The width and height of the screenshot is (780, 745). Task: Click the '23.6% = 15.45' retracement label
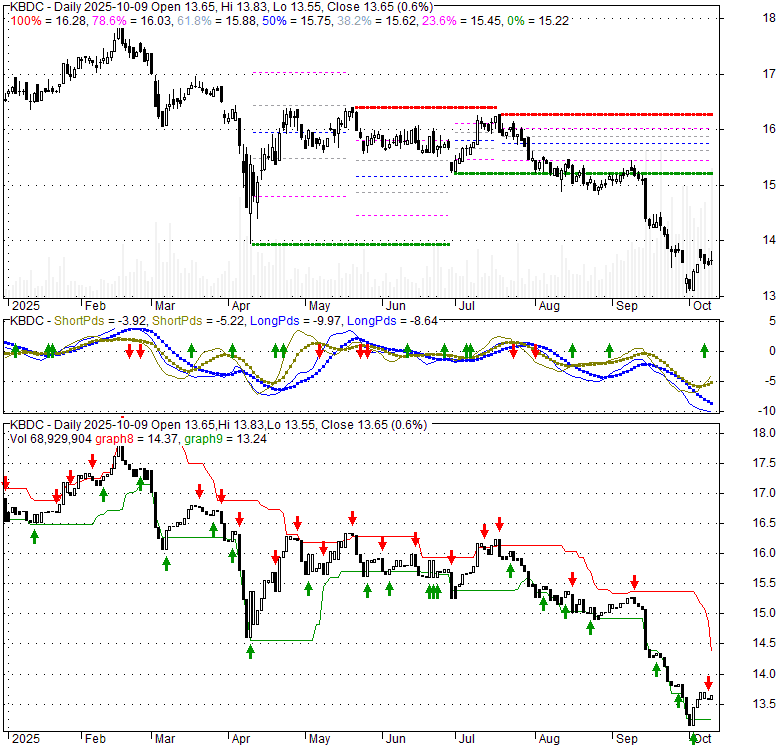coord(462,21)
